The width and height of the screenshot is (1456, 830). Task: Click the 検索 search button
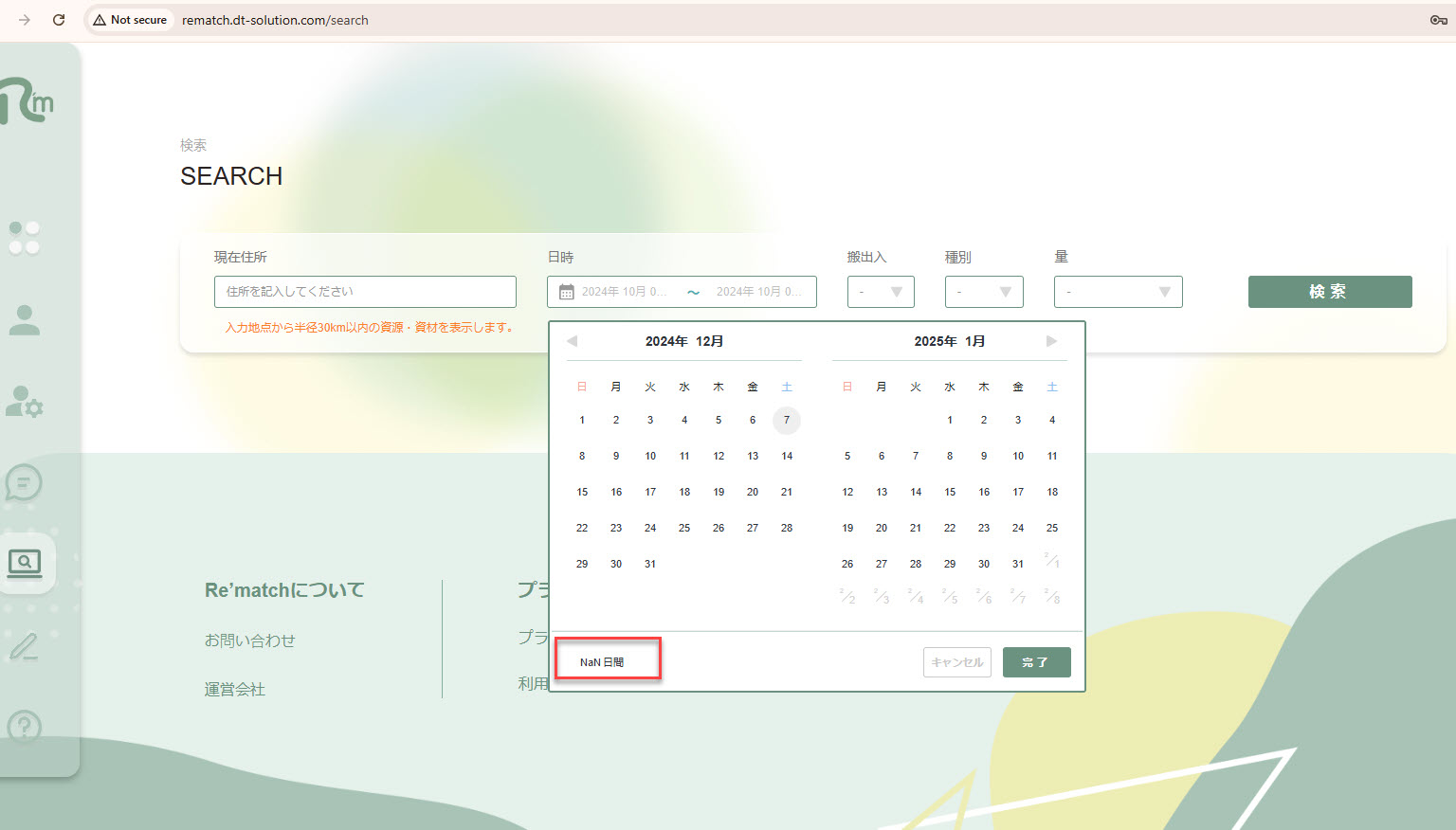click(1329, 292)
